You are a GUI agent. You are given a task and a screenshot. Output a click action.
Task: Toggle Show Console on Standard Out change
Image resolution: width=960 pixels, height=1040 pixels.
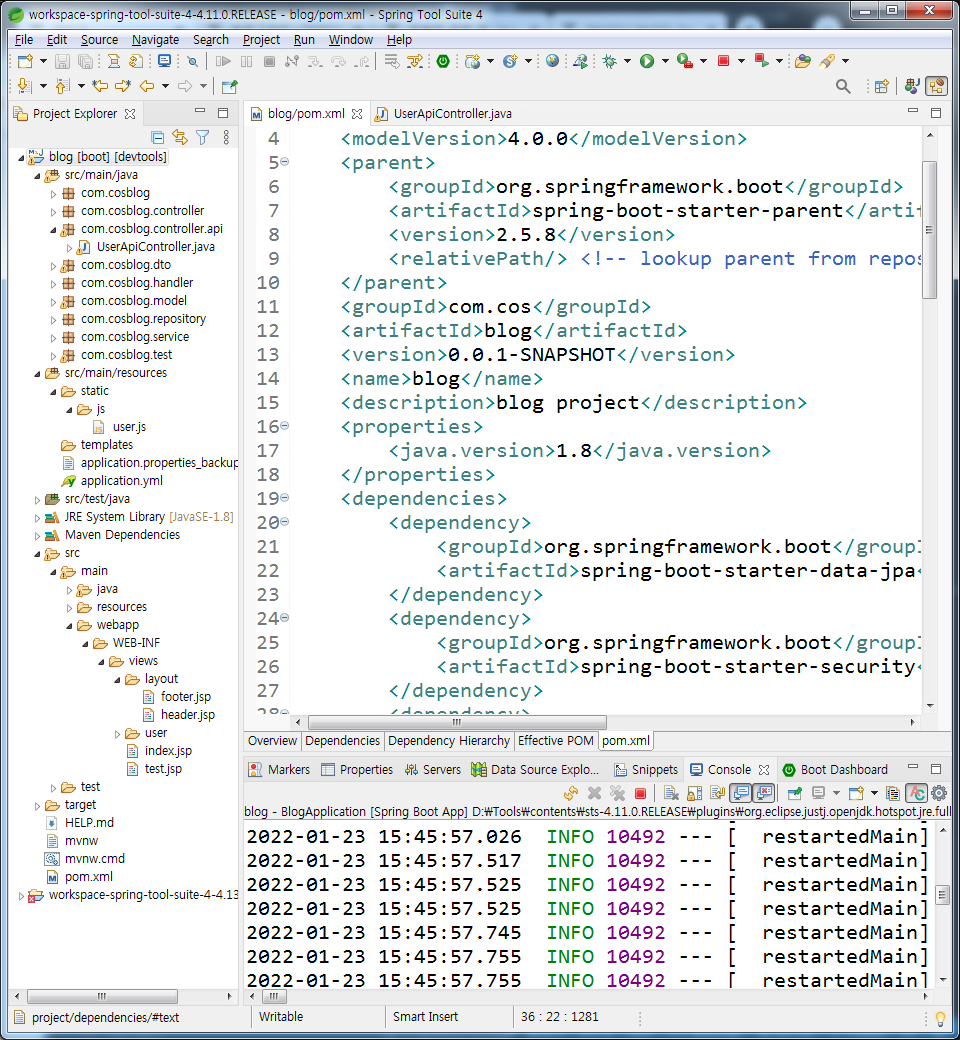[740, 793]
